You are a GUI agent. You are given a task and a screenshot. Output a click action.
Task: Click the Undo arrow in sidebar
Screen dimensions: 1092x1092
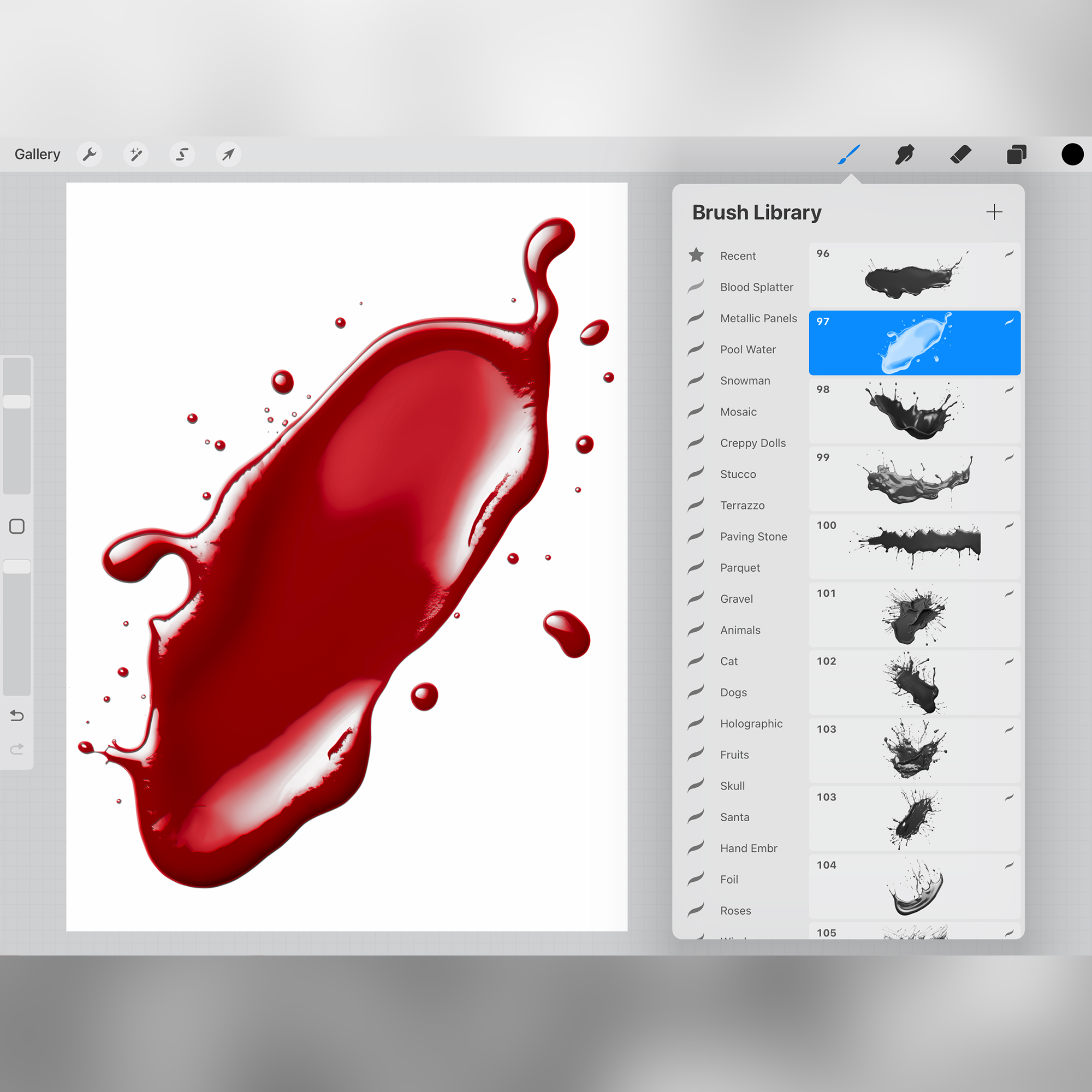pyautogui.click(x=17, y=716)
